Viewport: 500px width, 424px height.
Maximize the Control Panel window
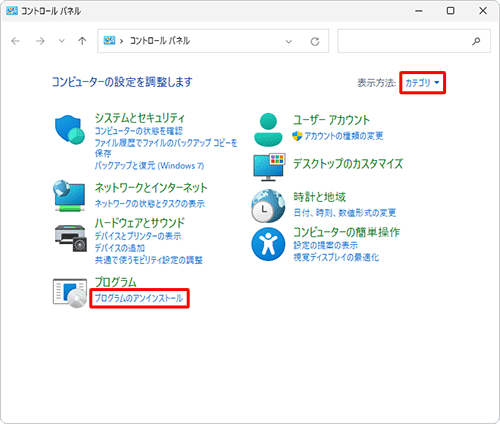pos(450,11)
